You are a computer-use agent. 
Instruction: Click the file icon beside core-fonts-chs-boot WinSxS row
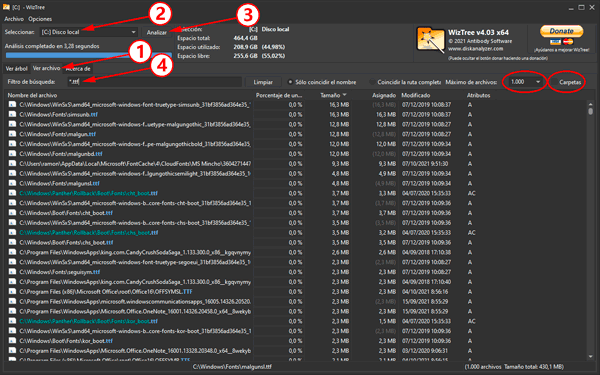click(12, 222)
